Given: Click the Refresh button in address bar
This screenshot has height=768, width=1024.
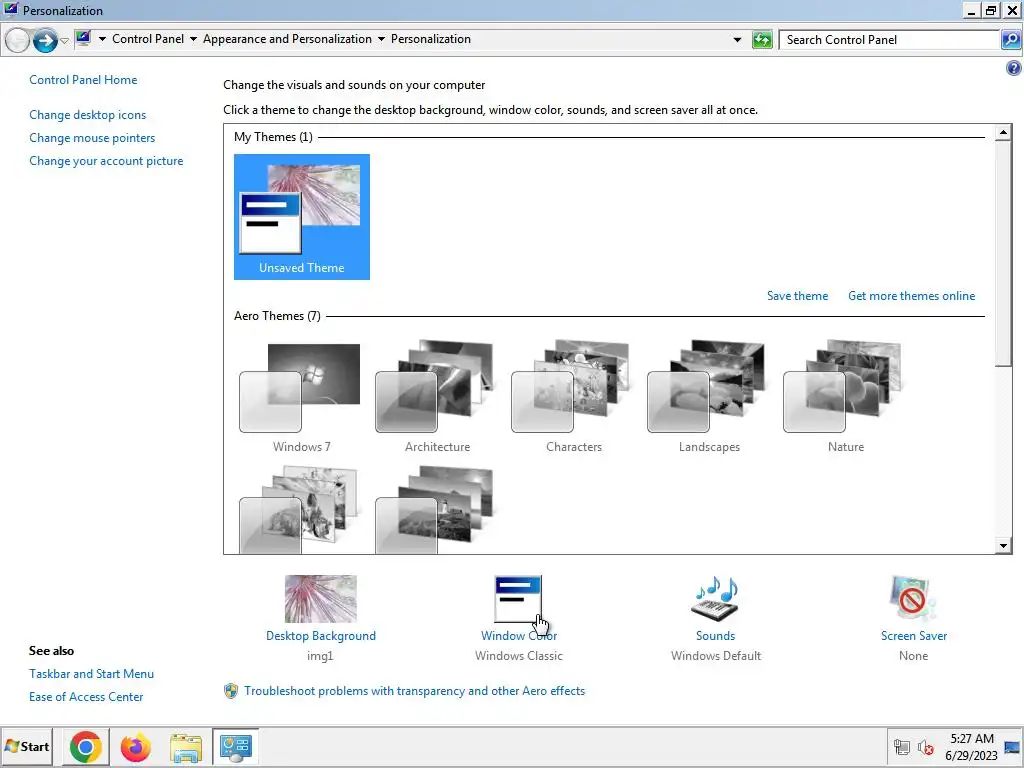Looking at the screenshot, I should pyautogui.click(x=762, y=40).
